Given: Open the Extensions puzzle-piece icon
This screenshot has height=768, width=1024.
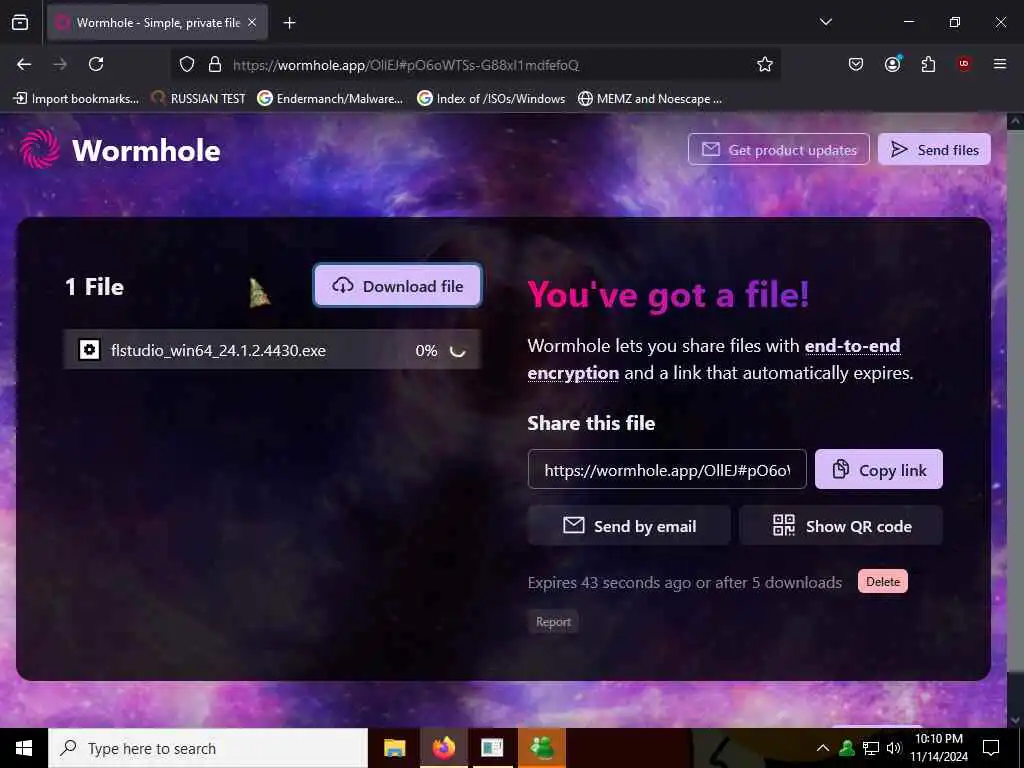Looking at the screenshot, I should coord(928,64).
